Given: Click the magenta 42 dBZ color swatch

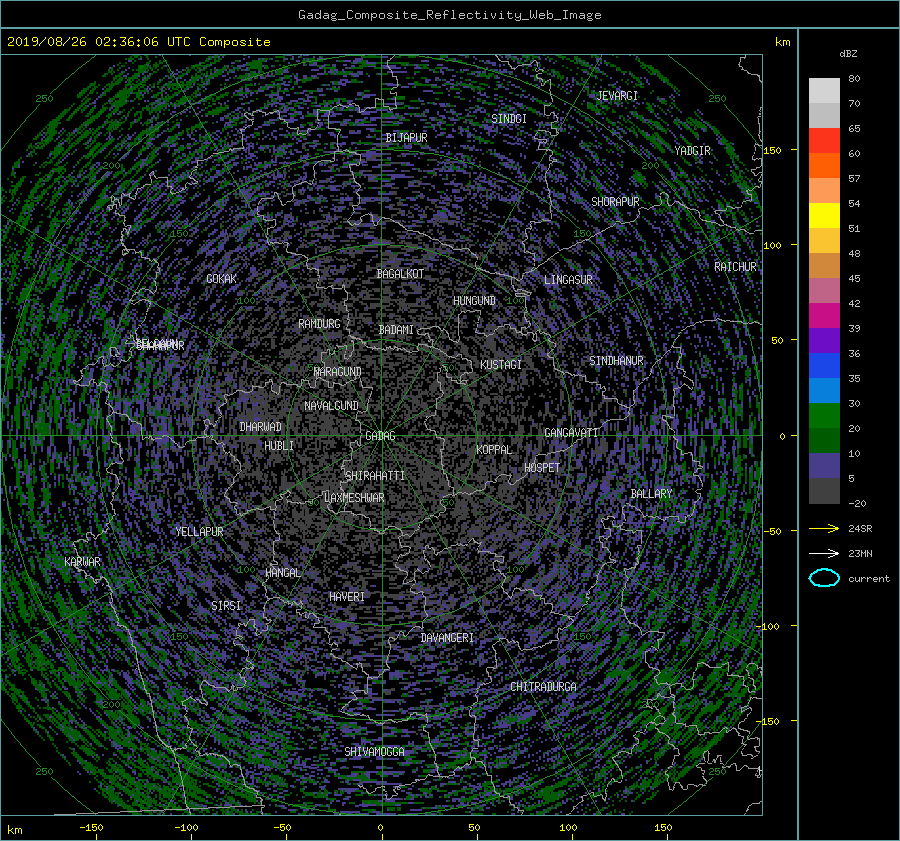Looking at the screenshot, I should click(x=824, y=316).
